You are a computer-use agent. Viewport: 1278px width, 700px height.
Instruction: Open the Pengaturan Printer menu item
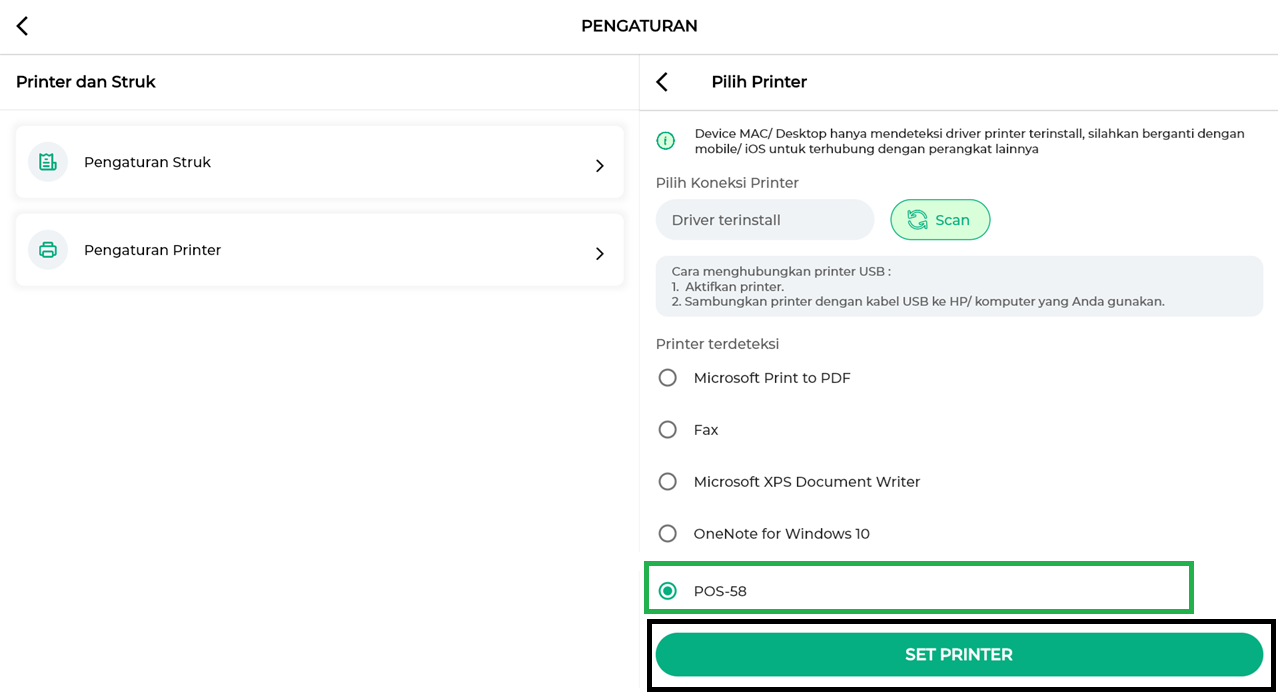tap(152, 250)
